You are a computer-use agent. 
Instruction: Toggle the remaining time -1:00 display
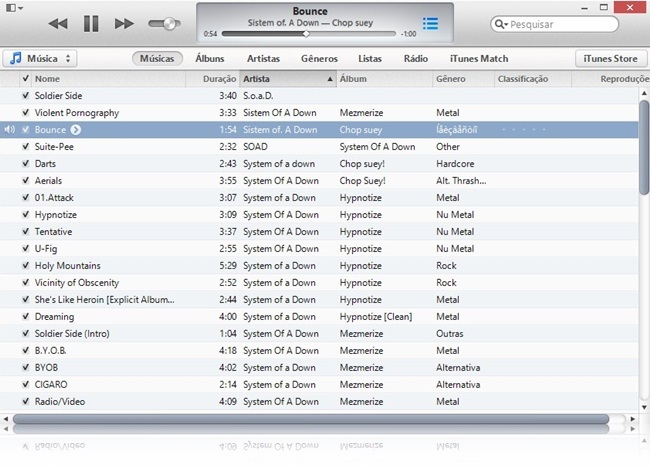[x=409, y=34]
